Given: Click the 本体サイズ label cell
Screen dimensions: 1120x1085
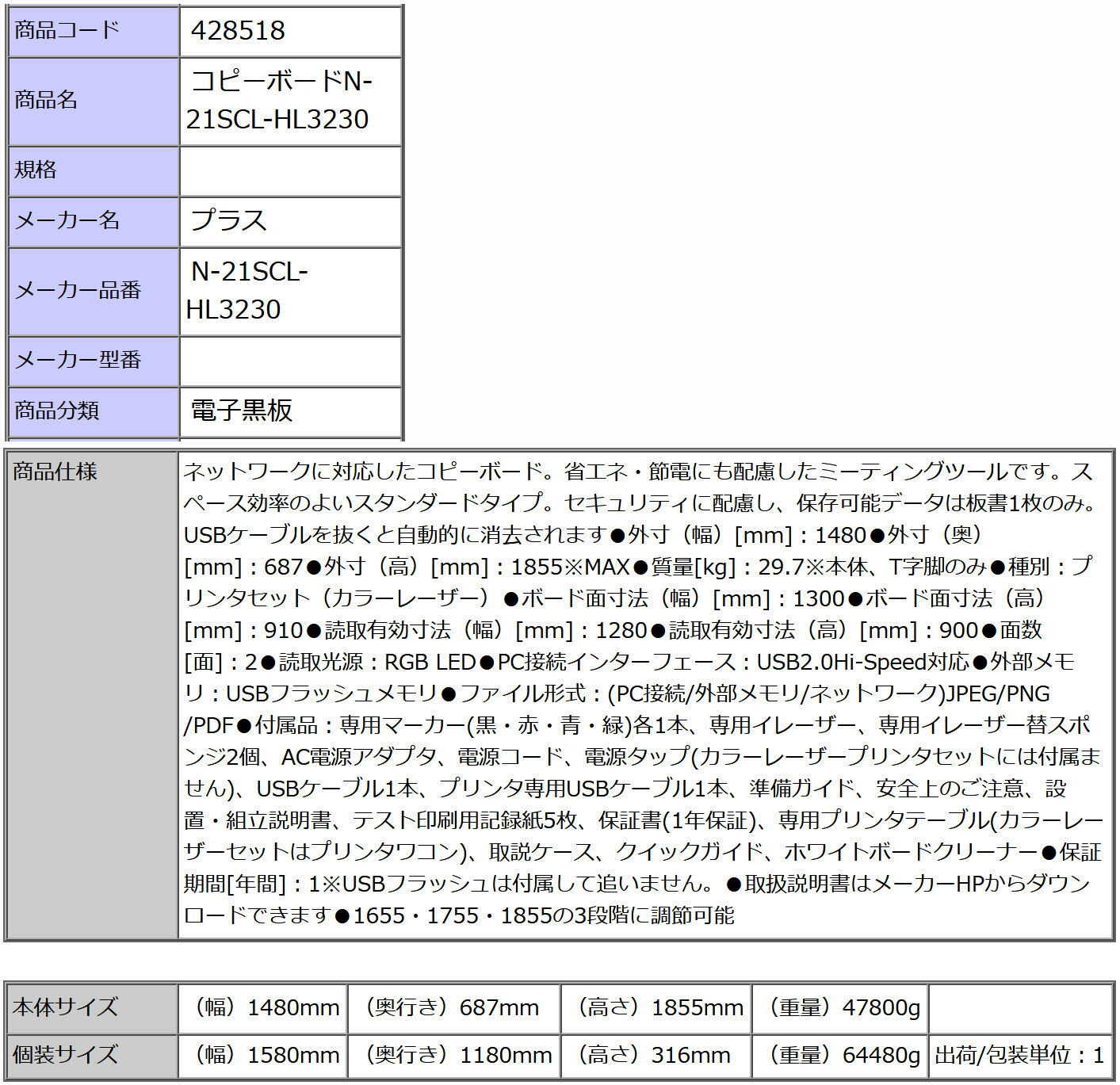Looking at the screenshot, I should tap(91, 1009).
